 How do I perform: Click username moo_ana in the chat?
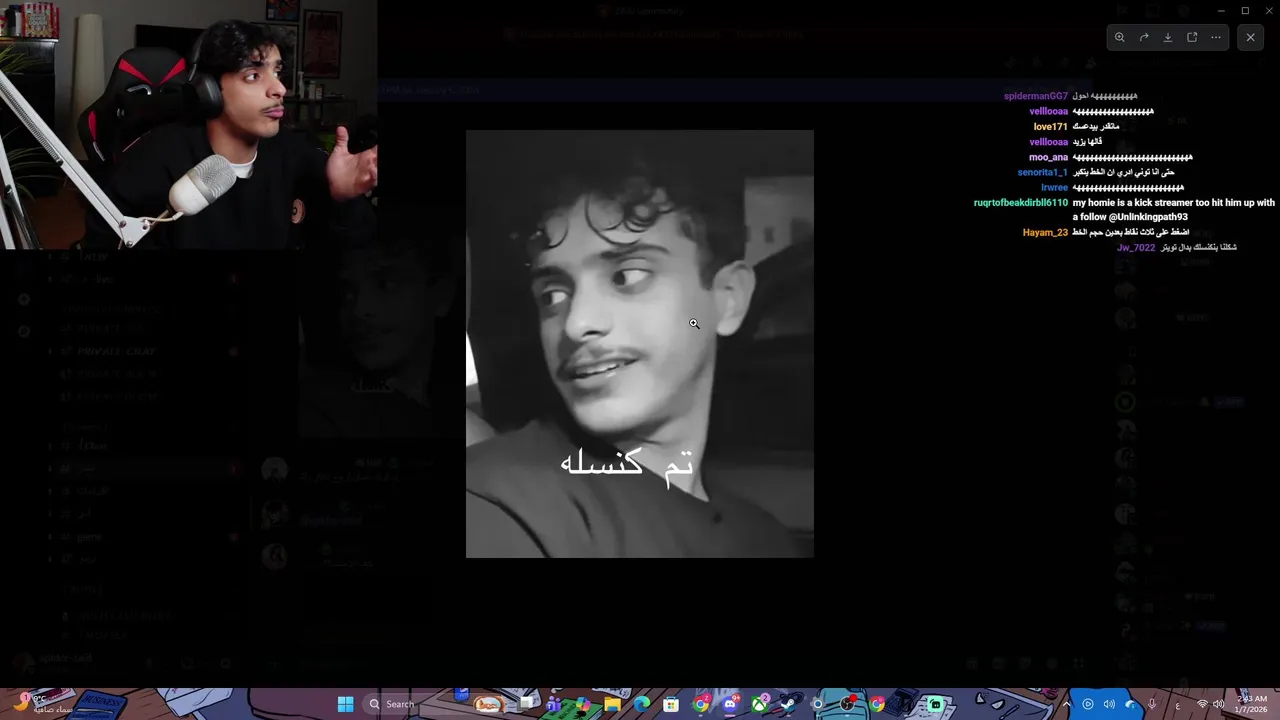[x=1048, y=157]
